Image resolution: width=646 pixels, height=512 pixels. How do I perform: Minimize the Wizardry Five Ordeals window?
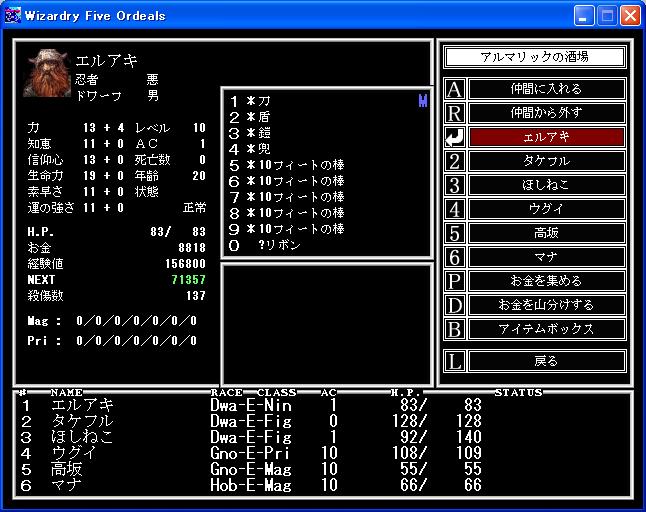(x=584, y=16)
